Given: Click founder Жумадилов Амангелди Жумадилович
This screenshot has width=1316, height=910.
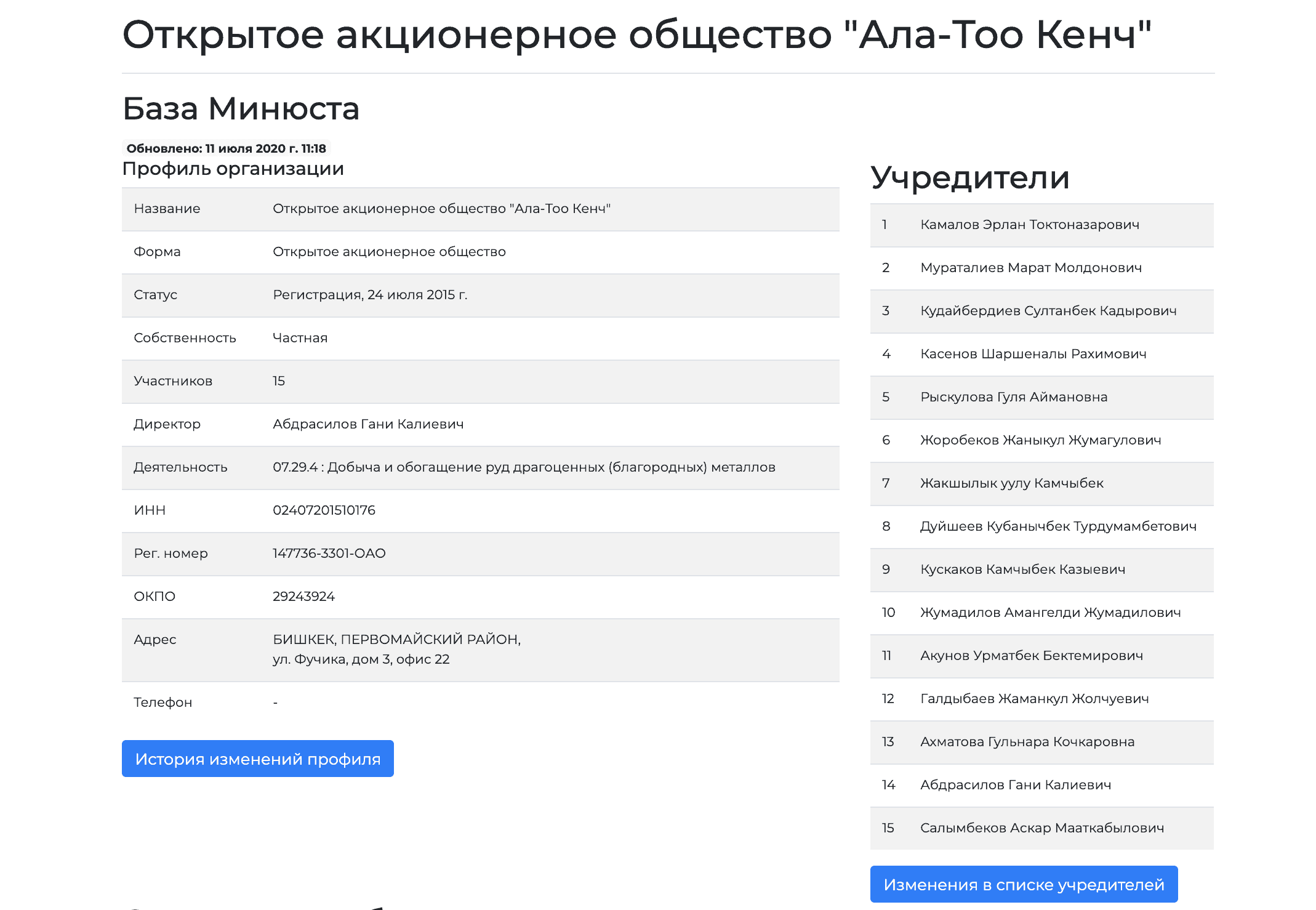Looking at the screenshot, I should coord(1050,613).
